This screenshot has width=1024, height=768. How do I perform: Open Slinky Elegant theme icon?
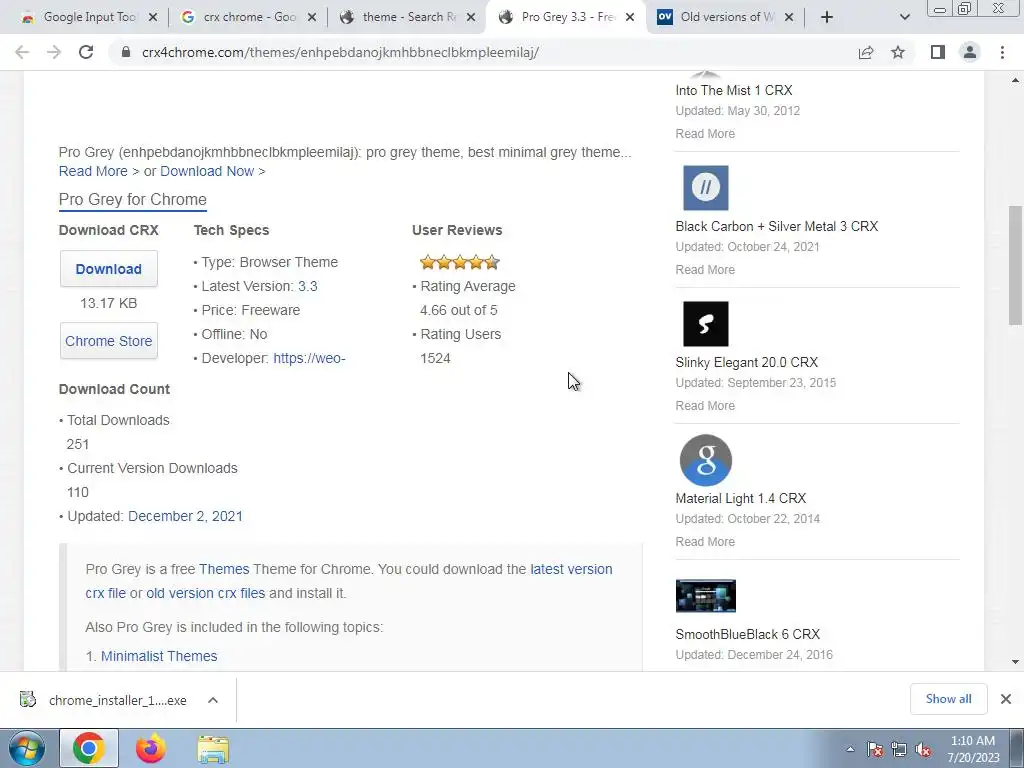coord(705,324)
